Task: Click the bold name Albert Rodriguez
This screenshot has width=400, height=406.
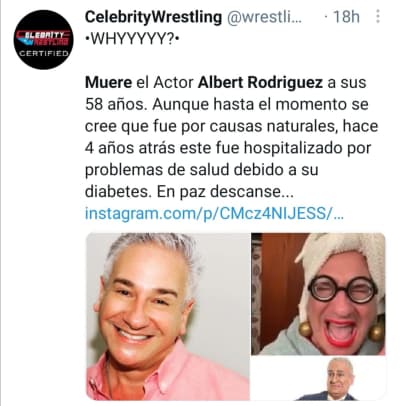Action: pyautogui.click(x=260, y=83)
